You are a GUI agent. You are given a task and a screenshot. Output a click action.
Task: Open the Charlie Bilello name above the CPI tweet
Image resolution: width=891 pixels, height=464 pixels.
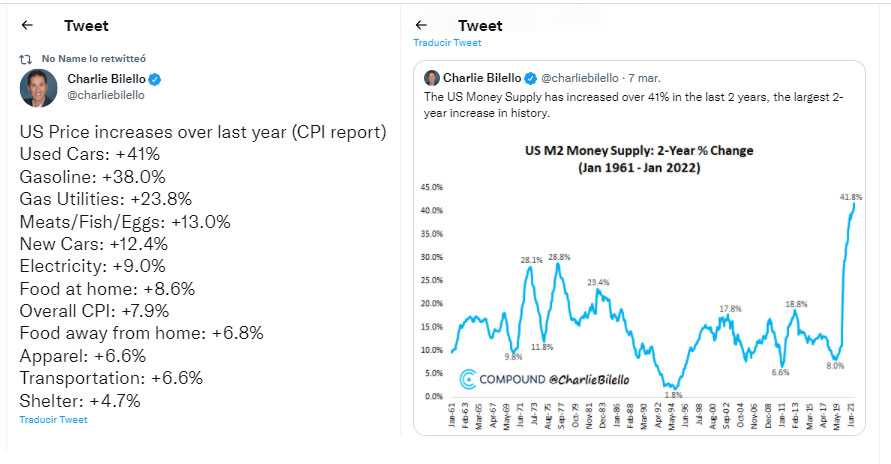107,79
